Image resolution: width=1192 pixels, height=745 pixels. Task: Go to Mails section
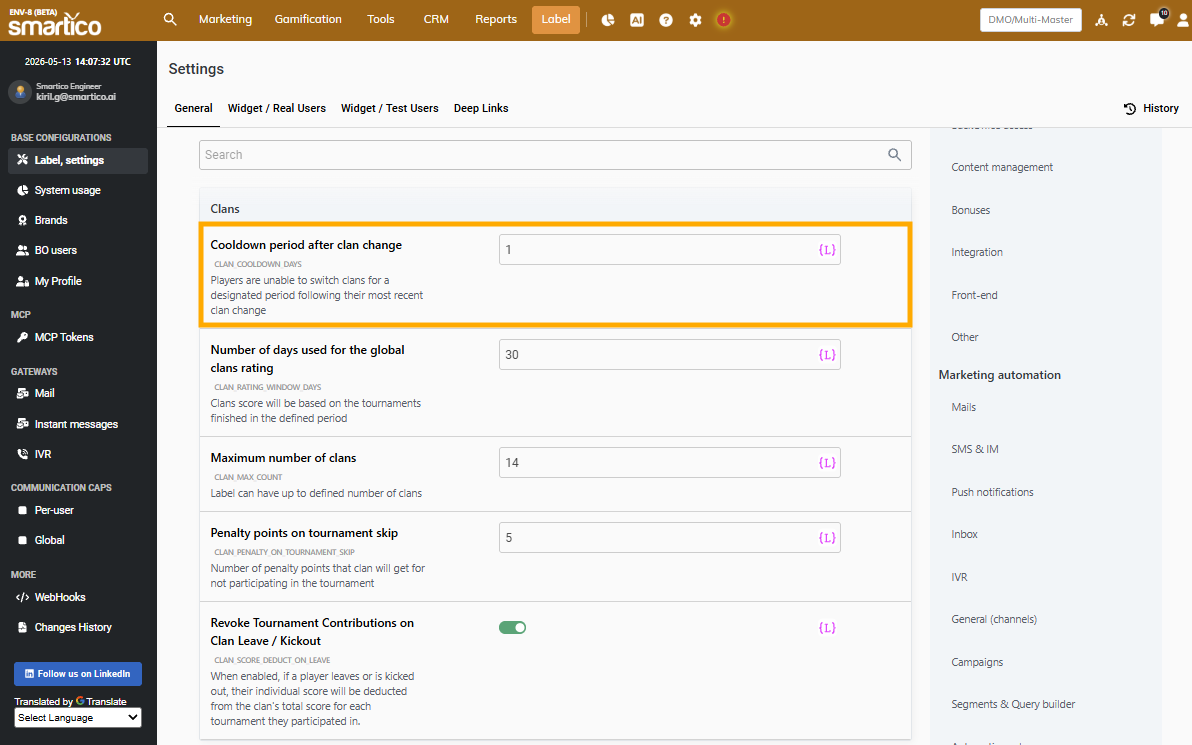[963, 407]
